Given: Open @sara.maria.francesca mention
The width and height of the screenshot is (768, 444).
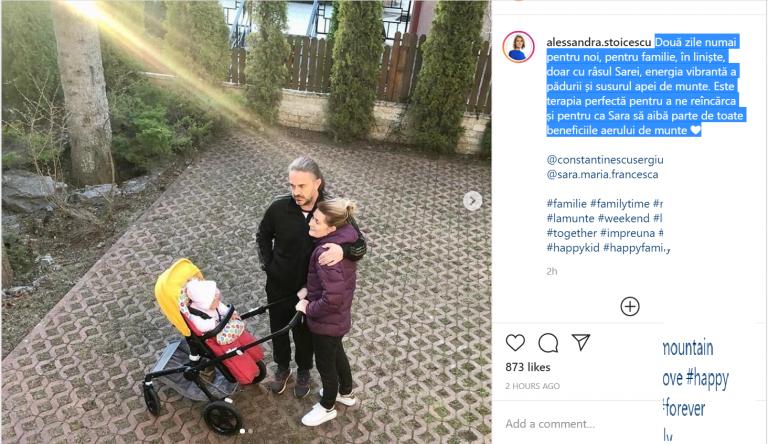Looking at the screenshot, I should click(602, 174).
